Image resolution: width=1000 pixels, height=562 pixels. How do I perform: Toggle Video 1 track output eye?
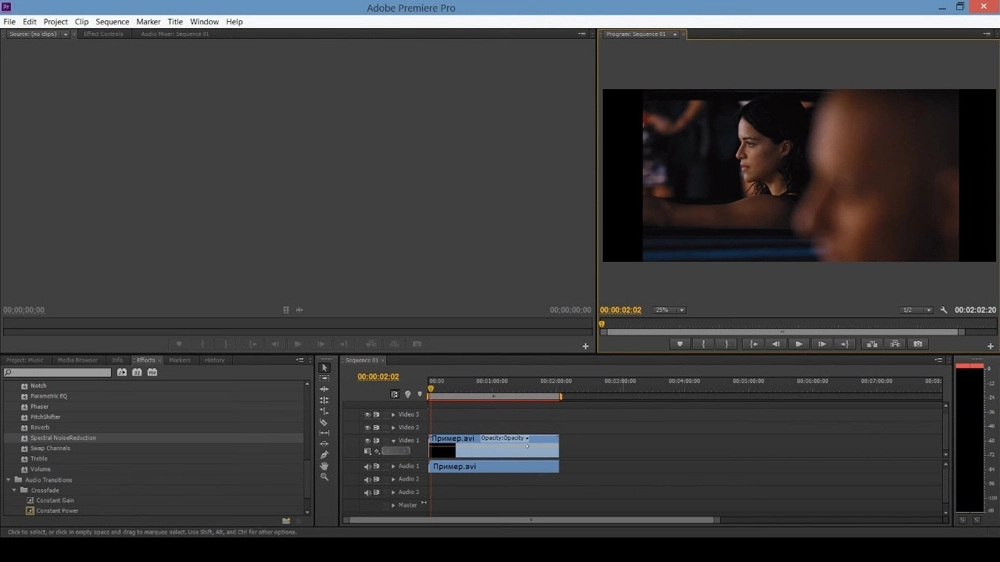click(367, 441)
